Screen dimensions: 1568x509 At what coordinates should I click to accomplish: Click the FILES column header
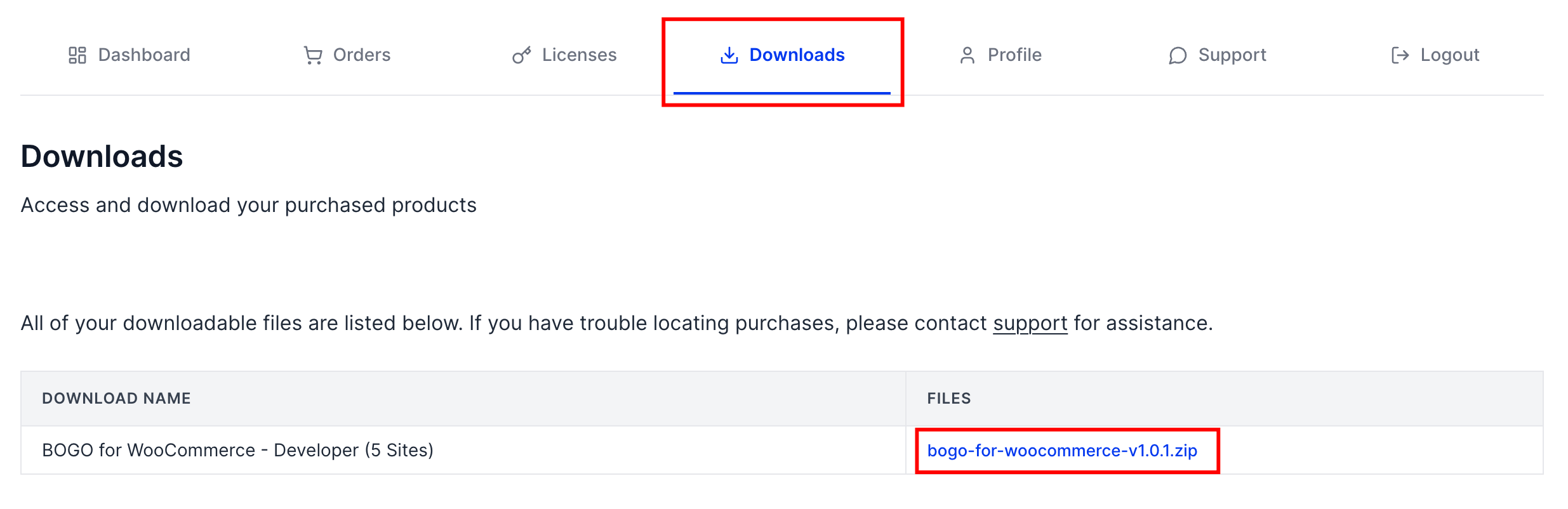tap(949, 399)
